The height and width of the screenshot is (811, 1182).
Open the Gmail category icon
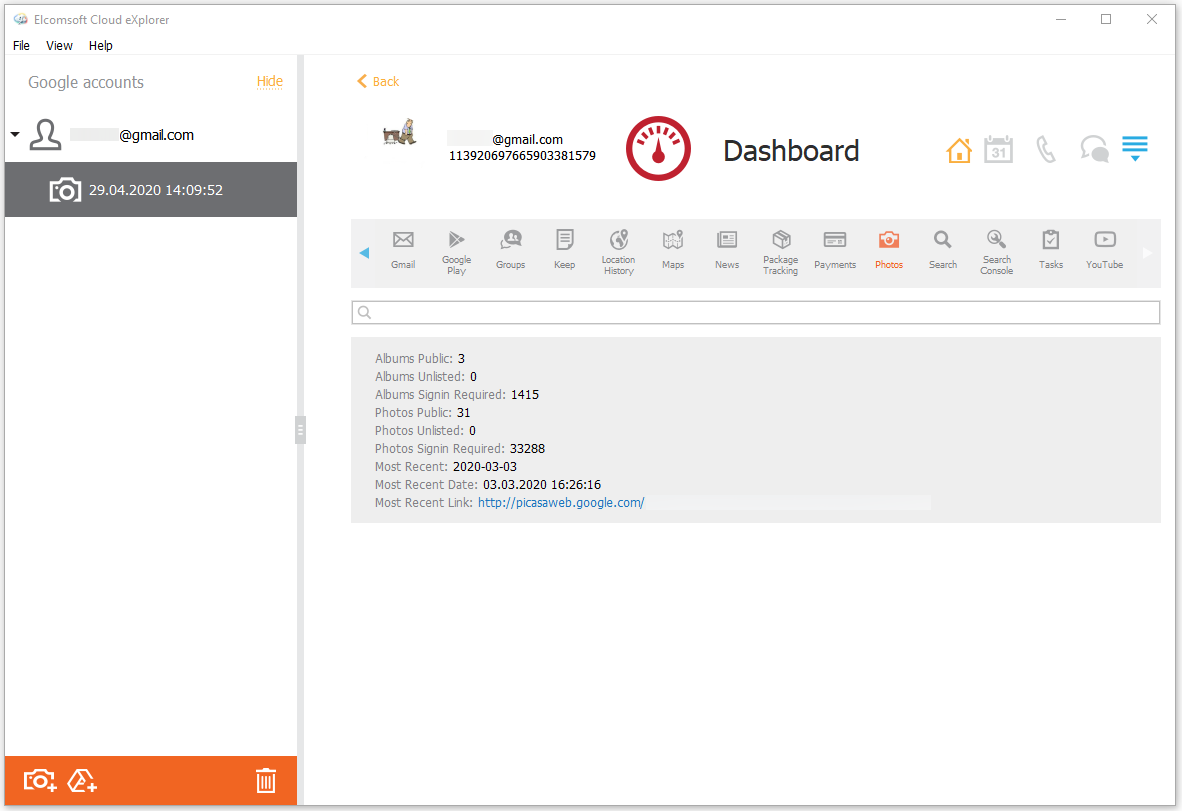(403, 250)
